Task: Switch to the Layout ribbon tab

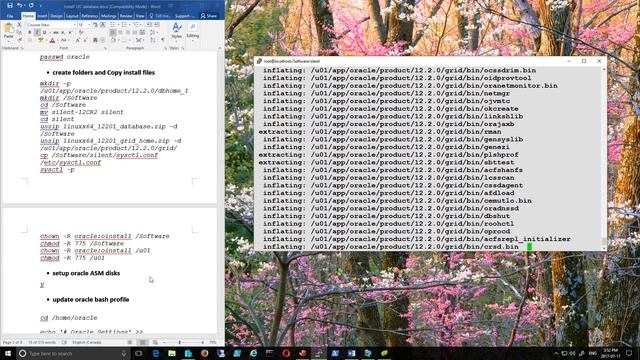Action: [x=72, y=16]
